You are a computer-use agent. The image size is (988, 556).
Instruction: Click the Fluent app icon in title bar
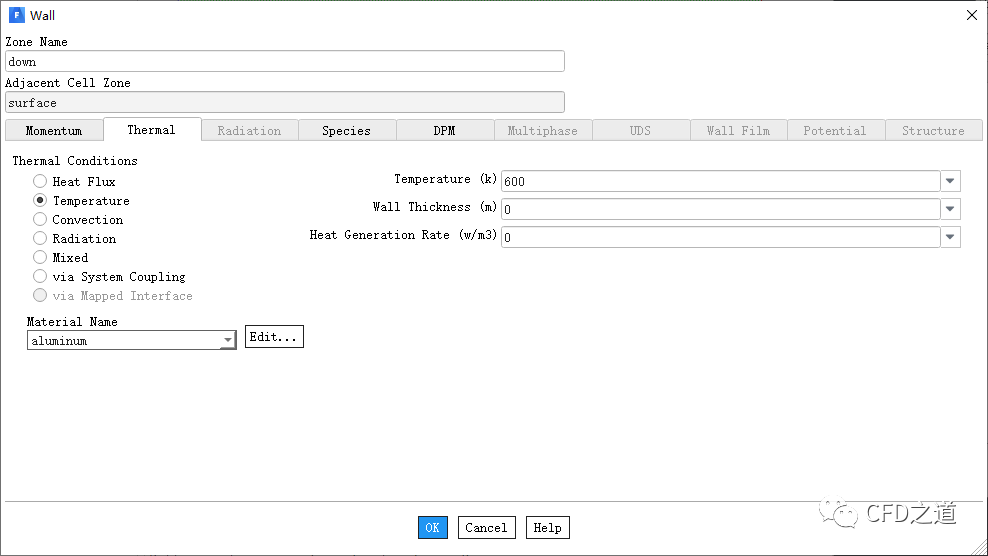click(x=16, y=15)
